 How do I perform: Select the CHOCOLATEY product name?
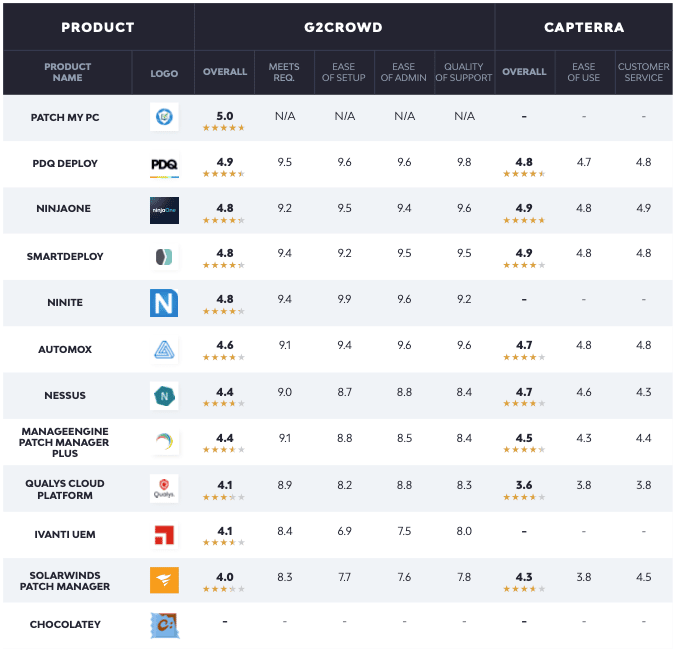(x=65, y=624)
